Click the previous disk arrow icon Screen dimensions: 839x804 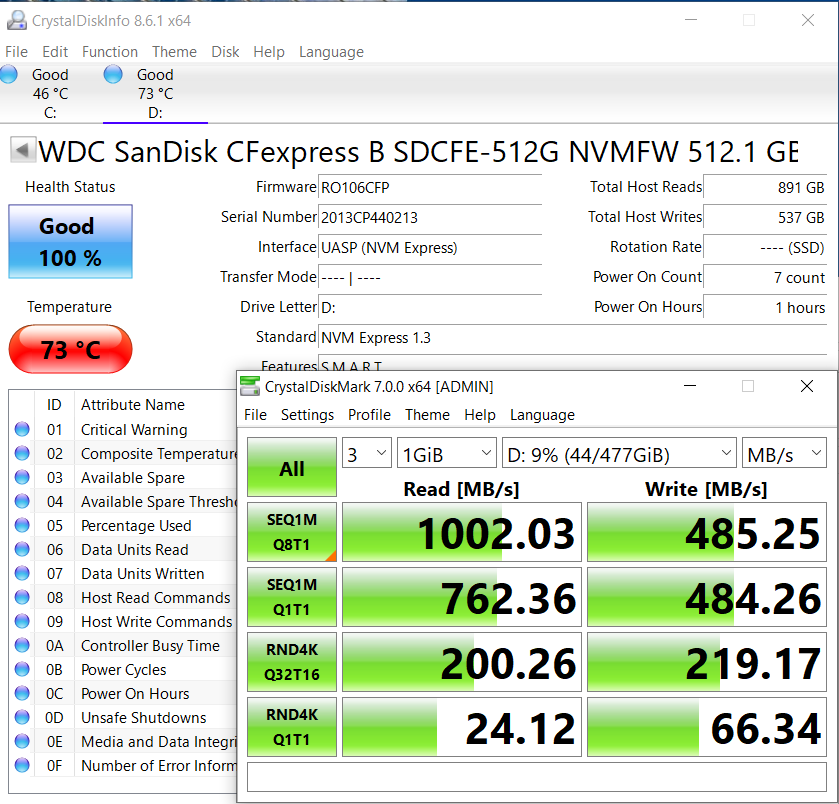[x=22, y=151]
